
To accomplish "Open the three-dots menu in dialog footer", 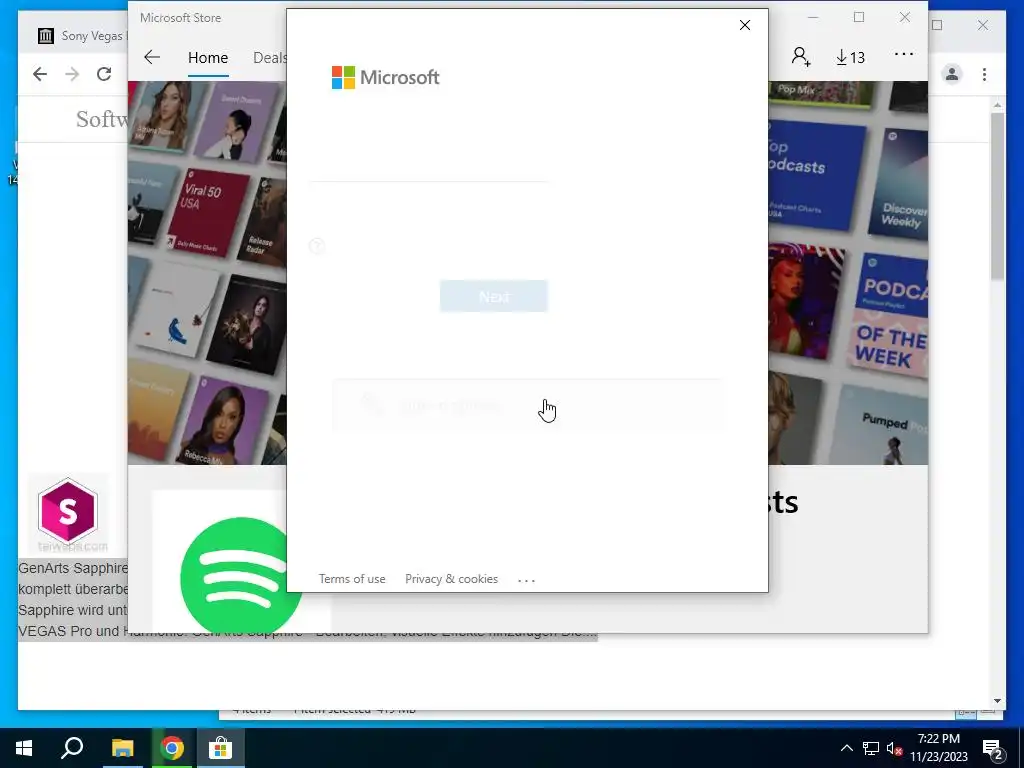I will 526,580.
